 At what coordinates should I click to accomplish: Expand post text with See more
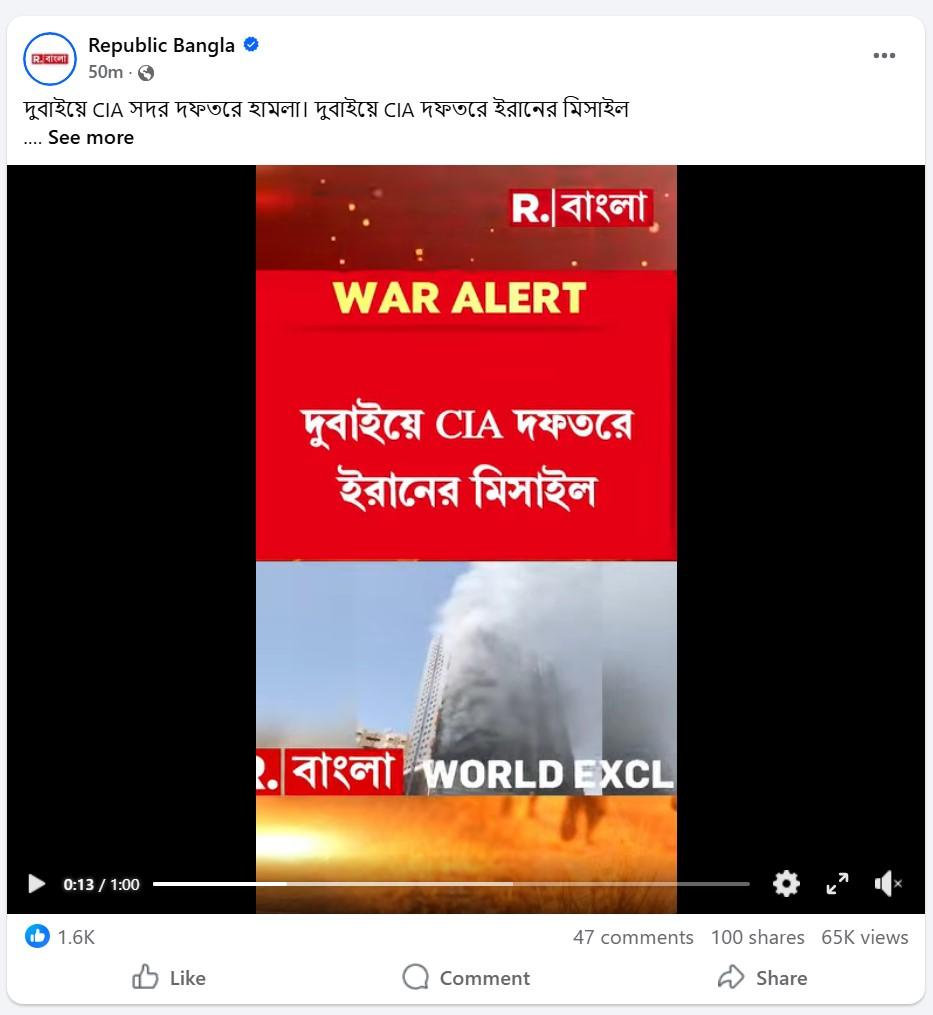coord(91,137)
